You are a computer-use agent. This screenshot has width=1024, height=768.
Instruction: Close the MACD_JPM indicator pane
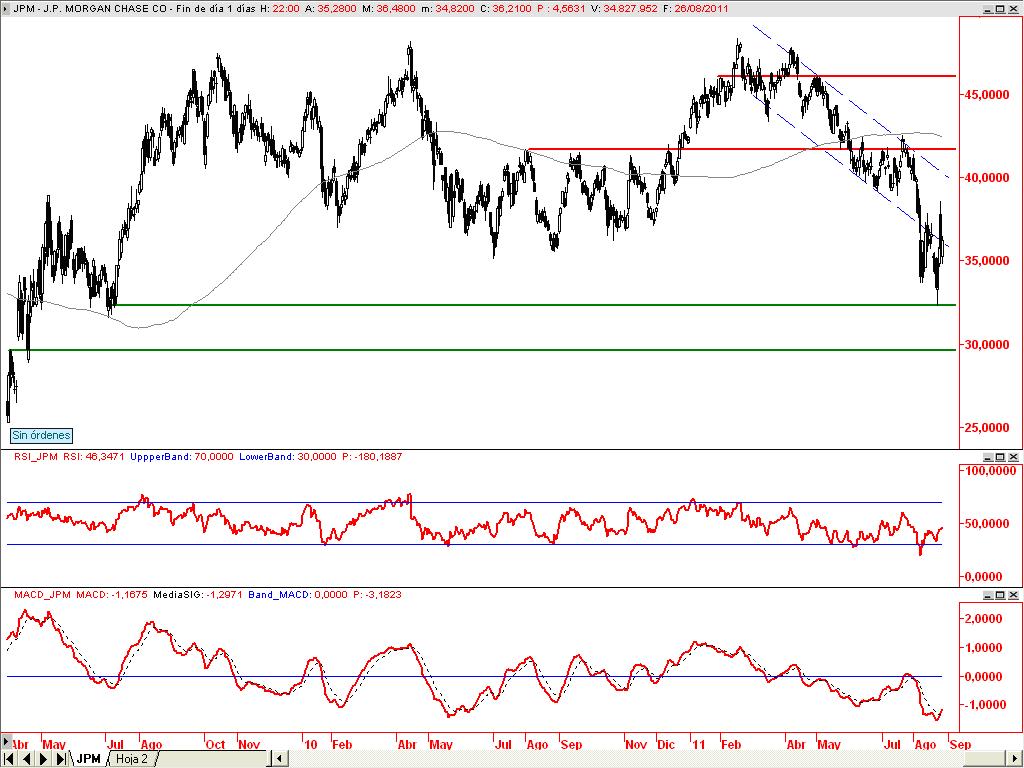point(1014,595)
